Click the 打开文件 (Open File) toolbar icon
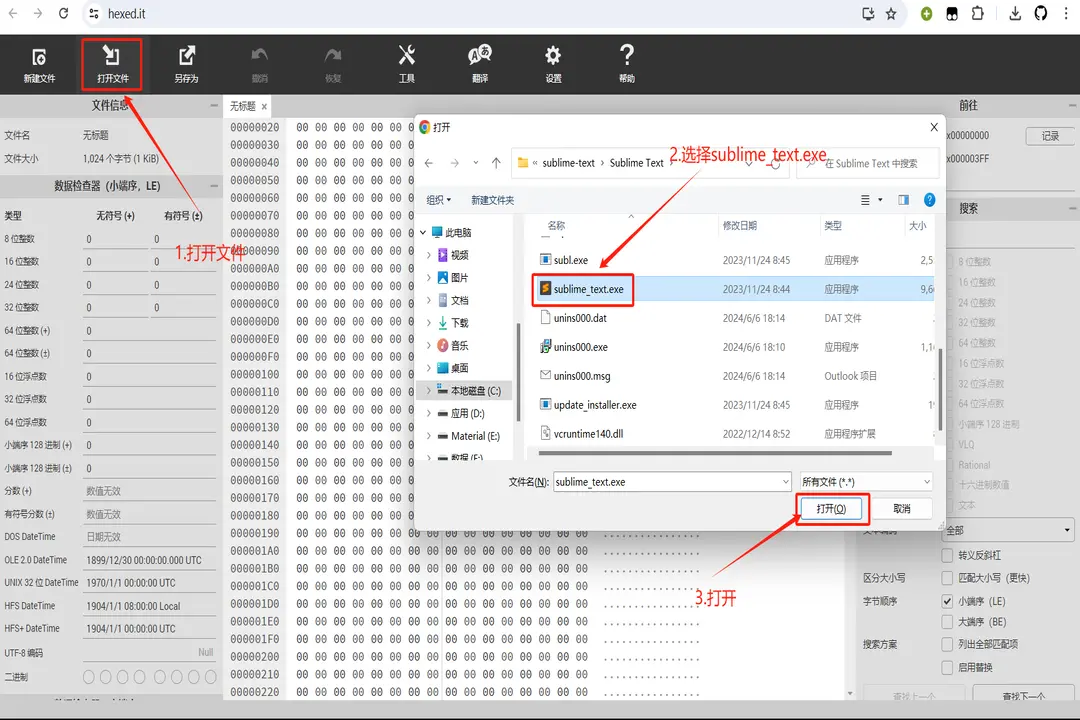This screenshot has height=720, width=1080. [x=112, y=62]
